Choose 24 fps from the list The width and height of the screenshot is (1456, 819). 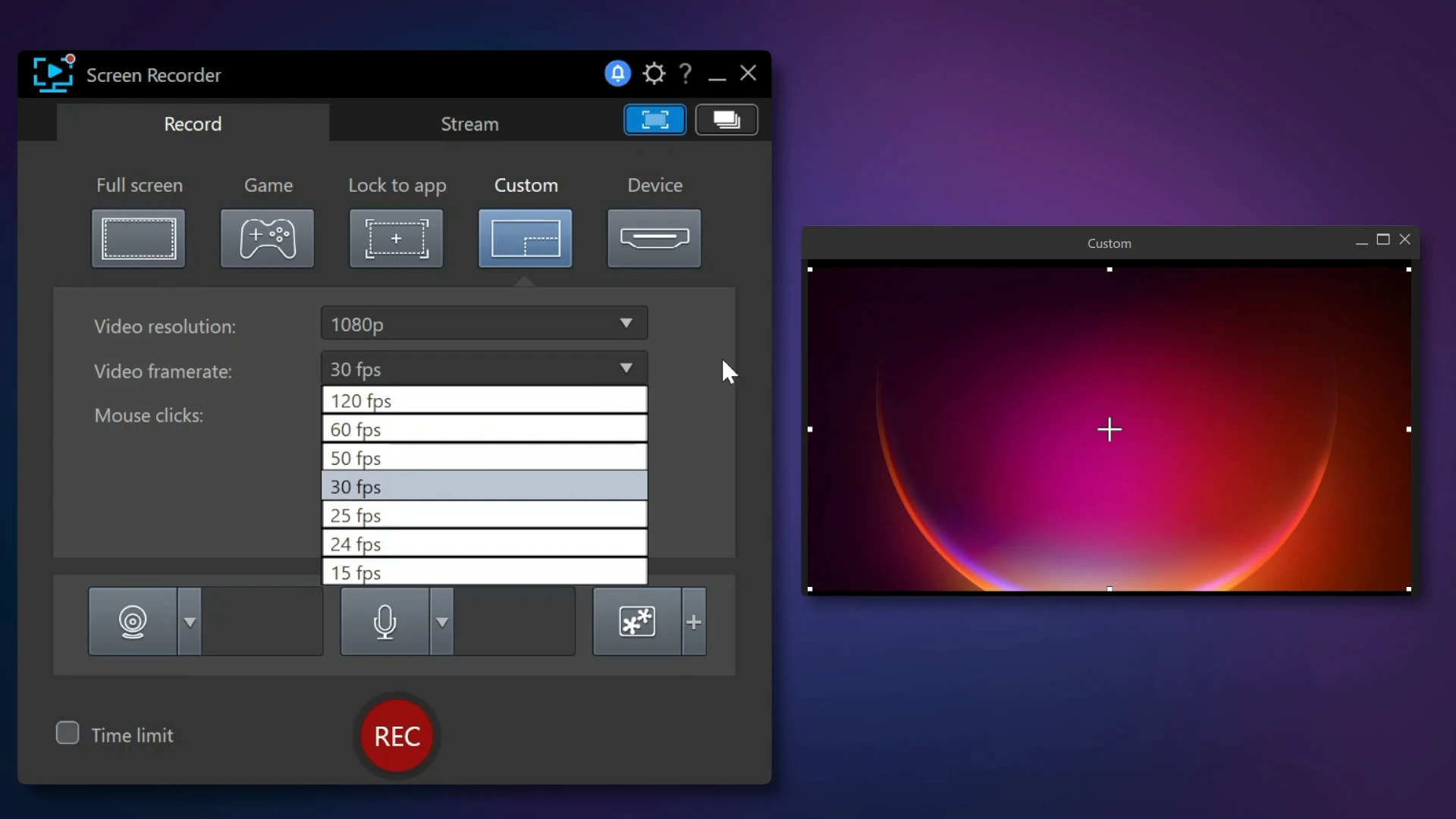(x=485, y=544)
